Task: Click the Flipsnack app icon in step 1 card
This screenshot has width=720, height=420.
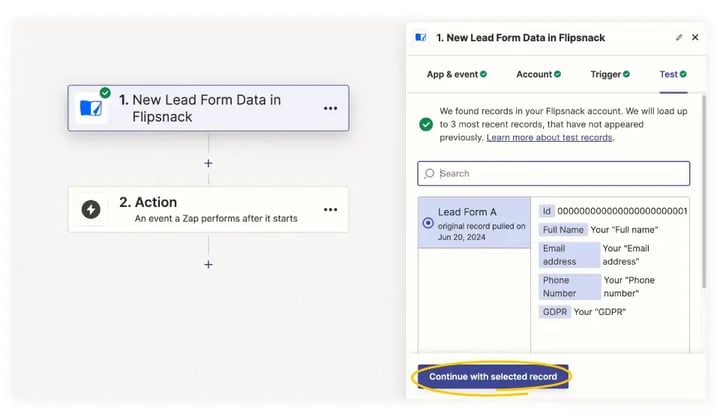Action: click(x=91, y=108)
